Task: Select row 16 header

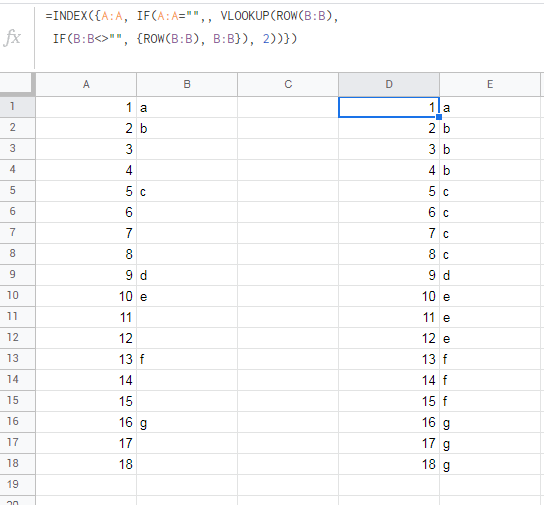Action: tap(17, 422)
